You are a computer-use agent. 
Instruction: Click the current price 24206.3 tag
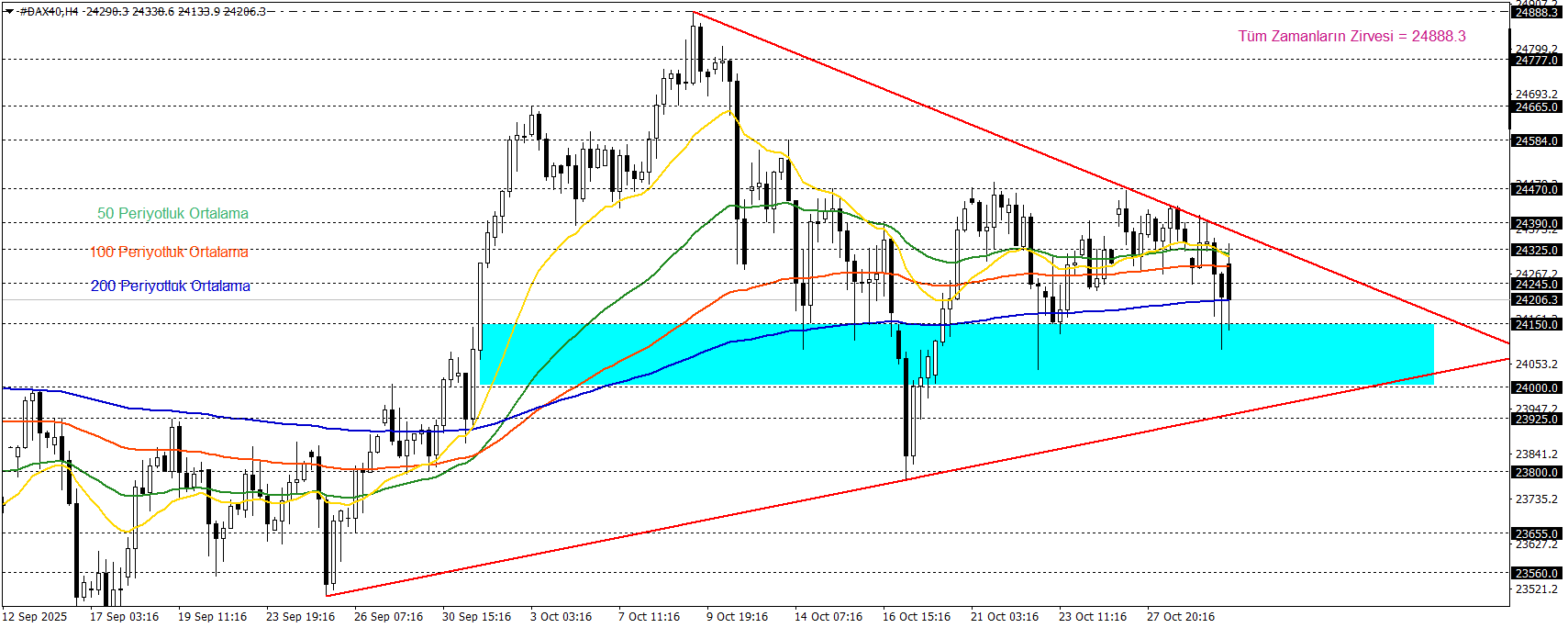click(x=1536, y=299)
